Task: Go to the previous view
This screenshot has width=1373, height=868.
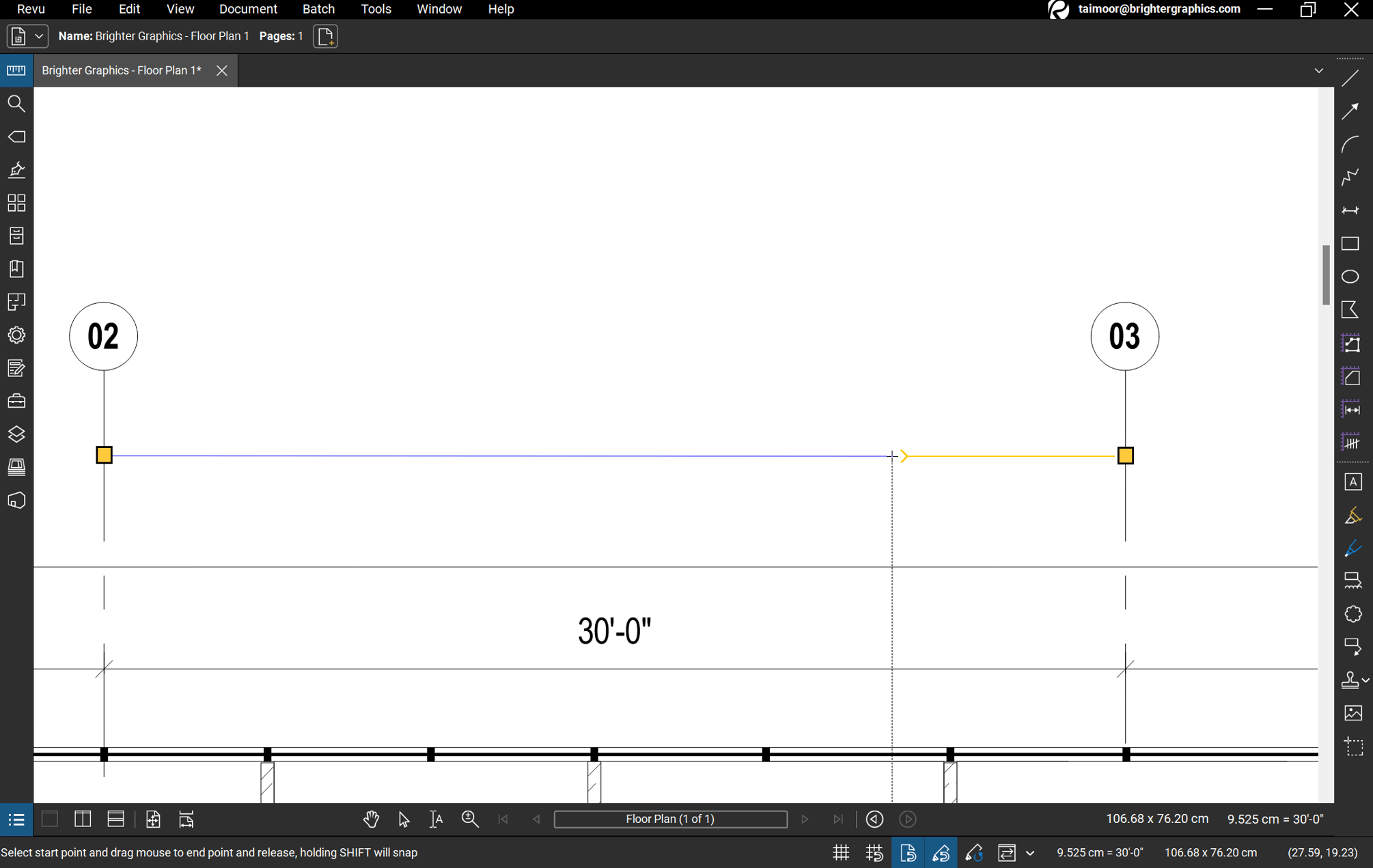Action: tap(874, 819)
